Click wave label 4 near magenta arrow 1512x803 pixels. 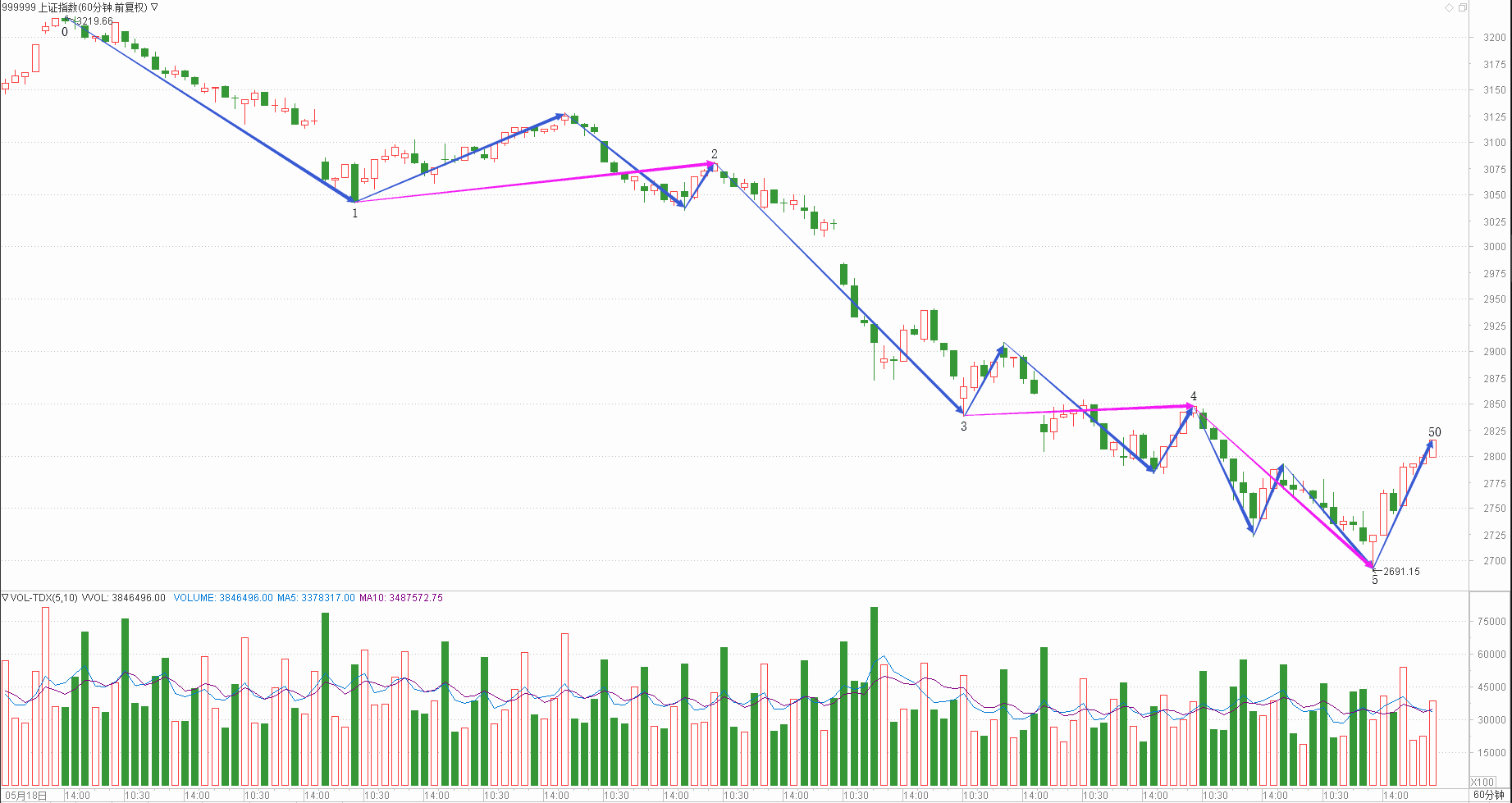[x=1194, y=396]
